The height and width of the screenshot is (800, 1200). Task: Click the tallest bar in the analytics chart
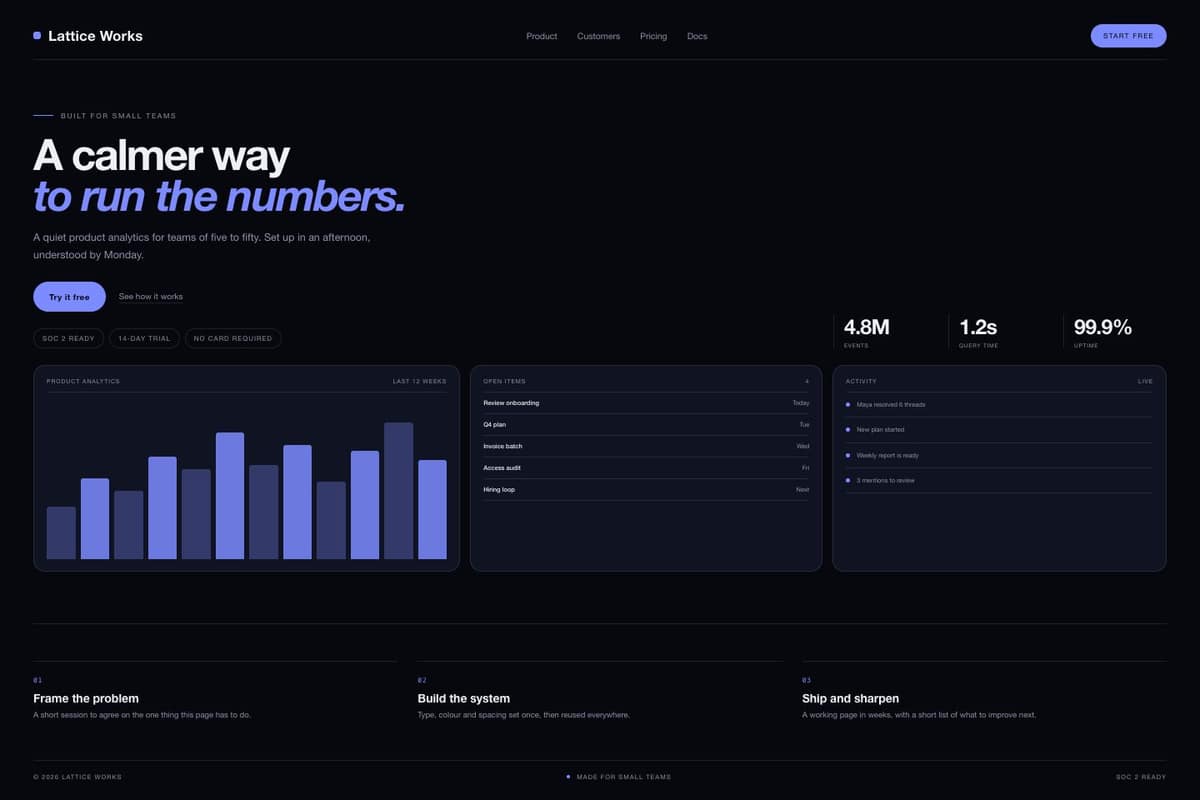tap(398, 491)
